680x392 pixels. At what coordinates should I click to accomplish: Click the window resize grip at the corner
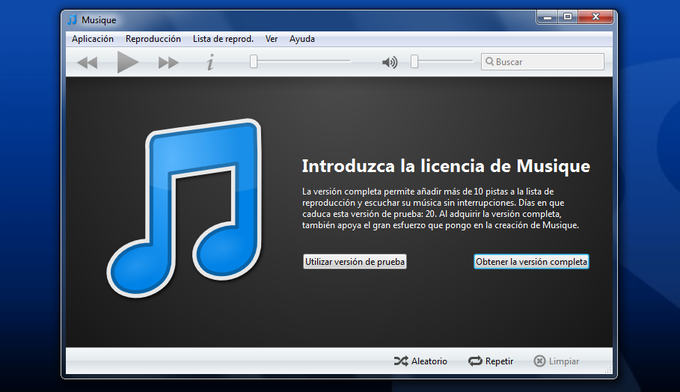[x=608, y=369]
